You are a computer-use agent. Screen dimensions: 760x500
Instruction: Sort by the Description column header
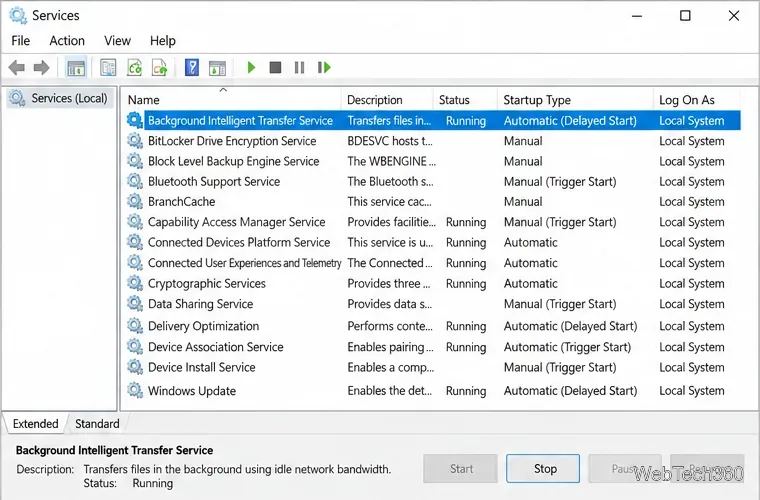point(388,100)
